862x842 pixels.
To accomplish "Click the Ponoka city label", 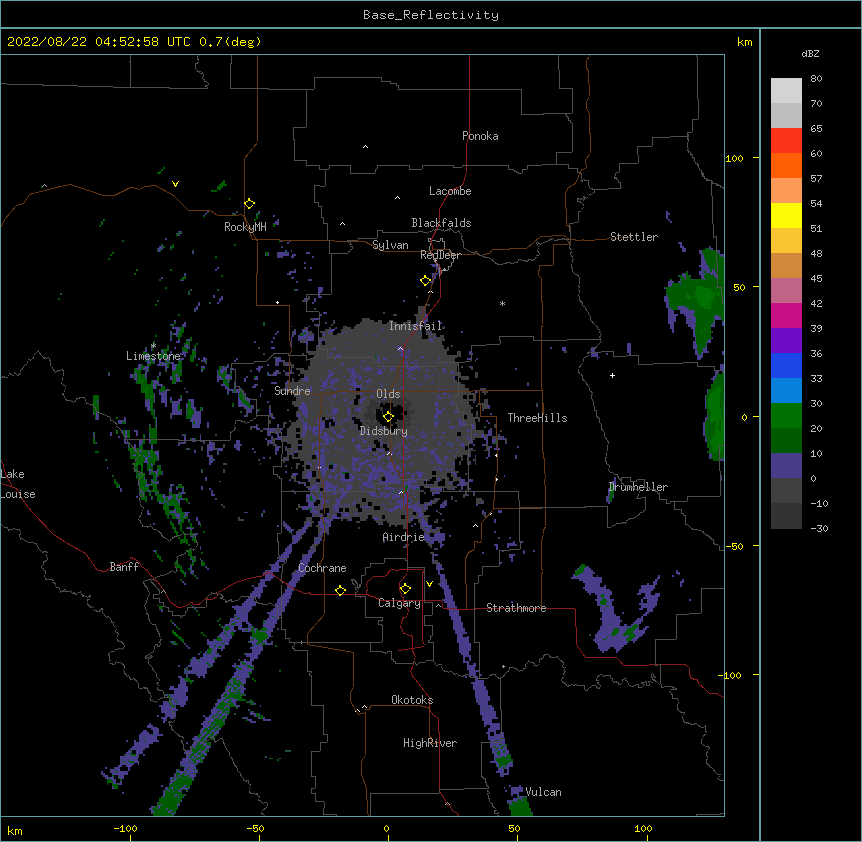I will [480, 136].
